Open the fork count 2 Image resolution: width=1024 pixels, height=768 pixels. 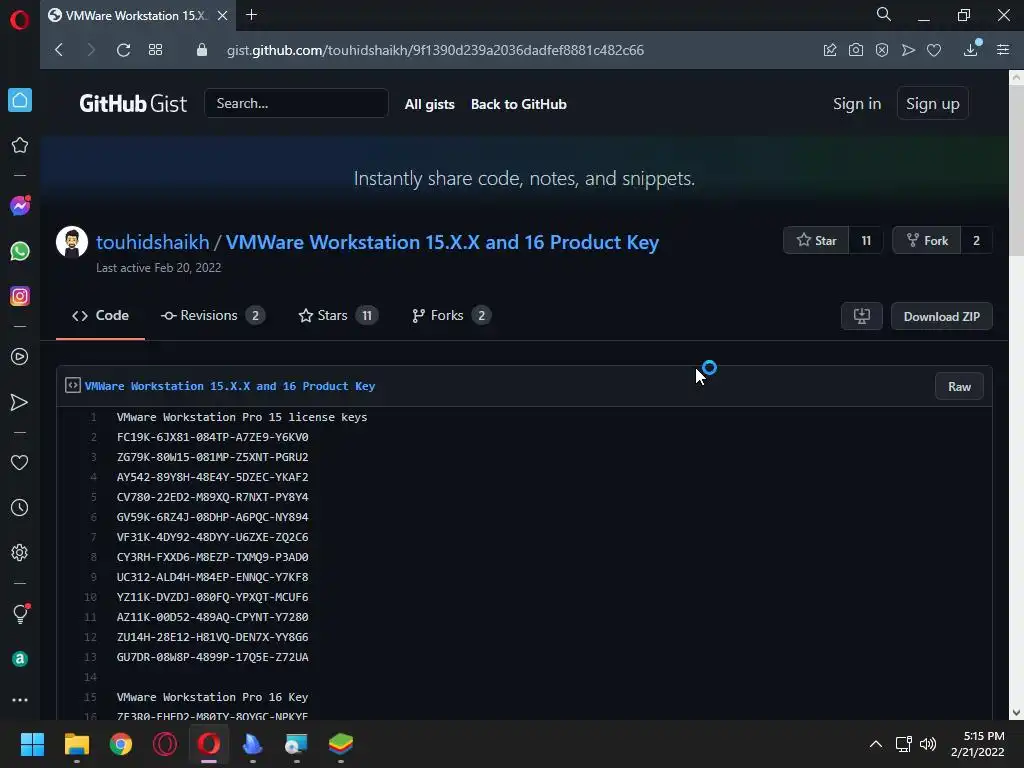(x=976, y=240)
